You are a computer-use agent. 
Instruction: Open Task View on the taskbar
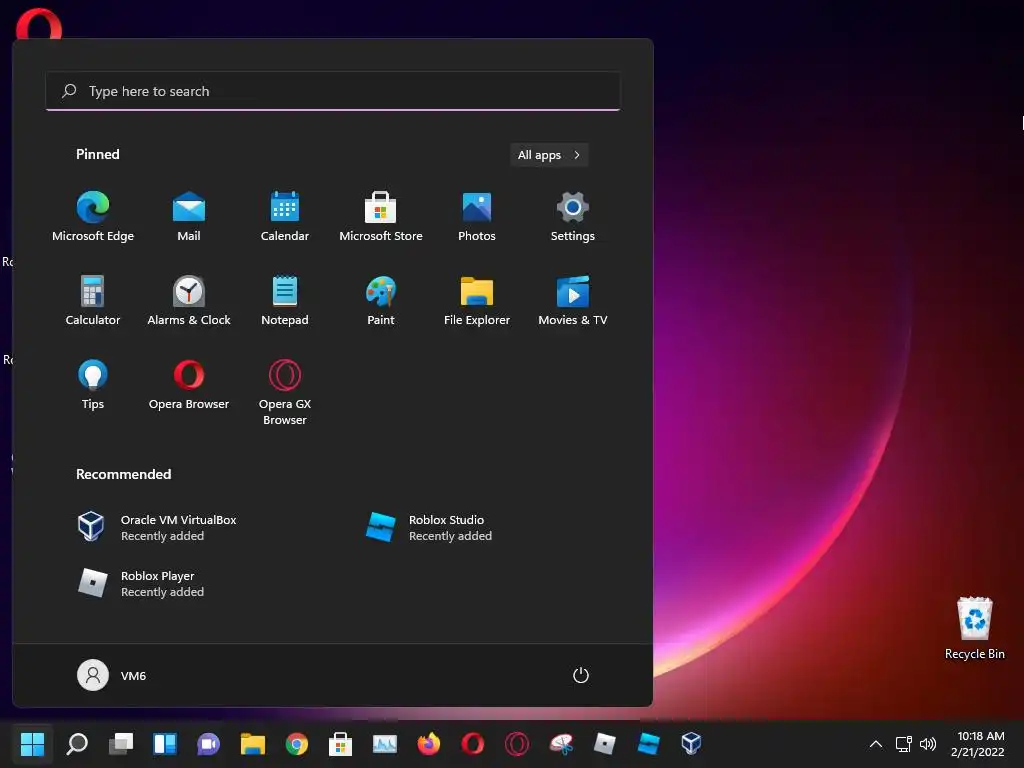(x=121, y=743)
